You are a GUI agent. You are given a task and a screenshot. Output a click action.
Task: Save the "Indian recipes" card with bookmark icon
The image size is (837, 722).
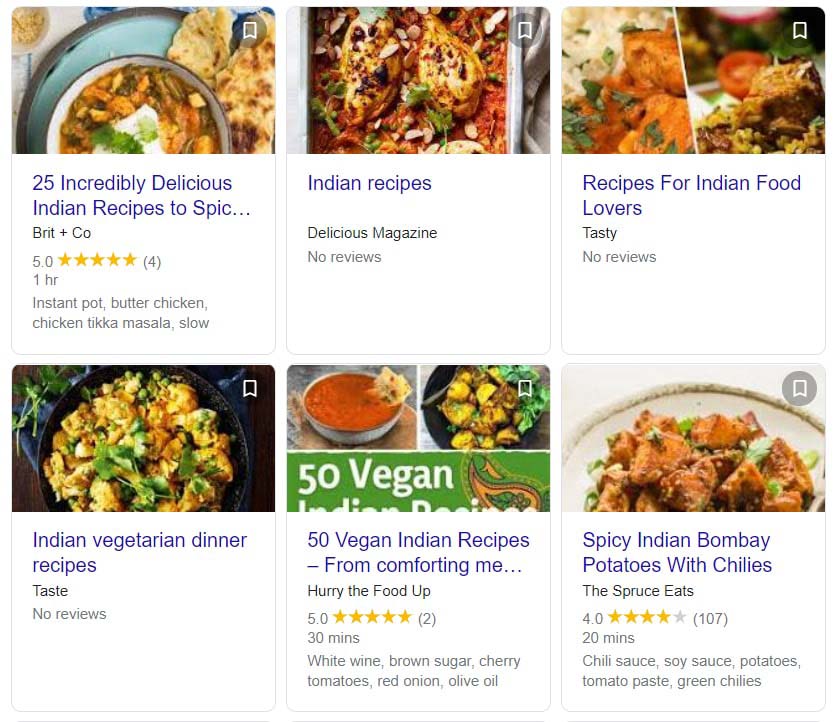pyautogui.click(x=524, y=30)
